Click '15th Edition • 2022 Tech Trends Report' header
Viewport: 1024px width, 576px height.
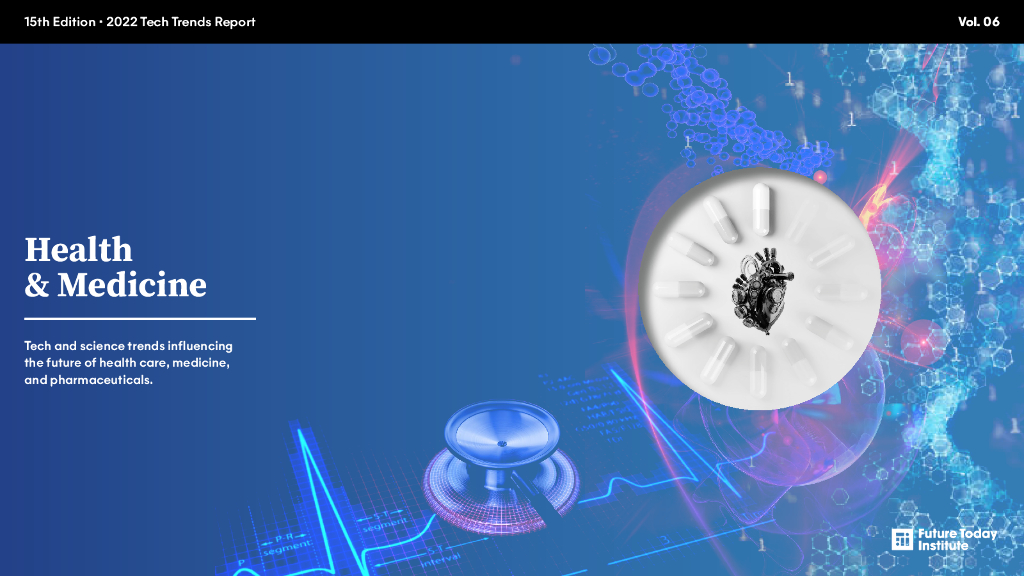[140, 22]
